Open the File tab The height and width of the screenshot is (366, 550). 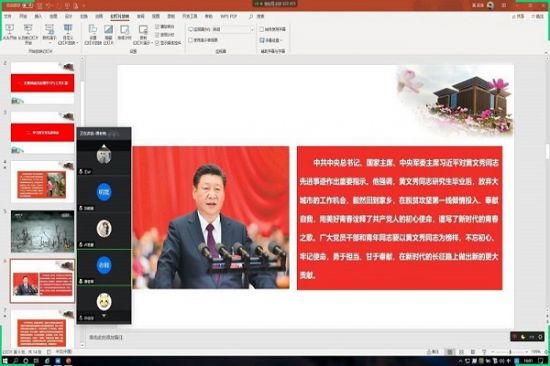click(x=8, y=16)
